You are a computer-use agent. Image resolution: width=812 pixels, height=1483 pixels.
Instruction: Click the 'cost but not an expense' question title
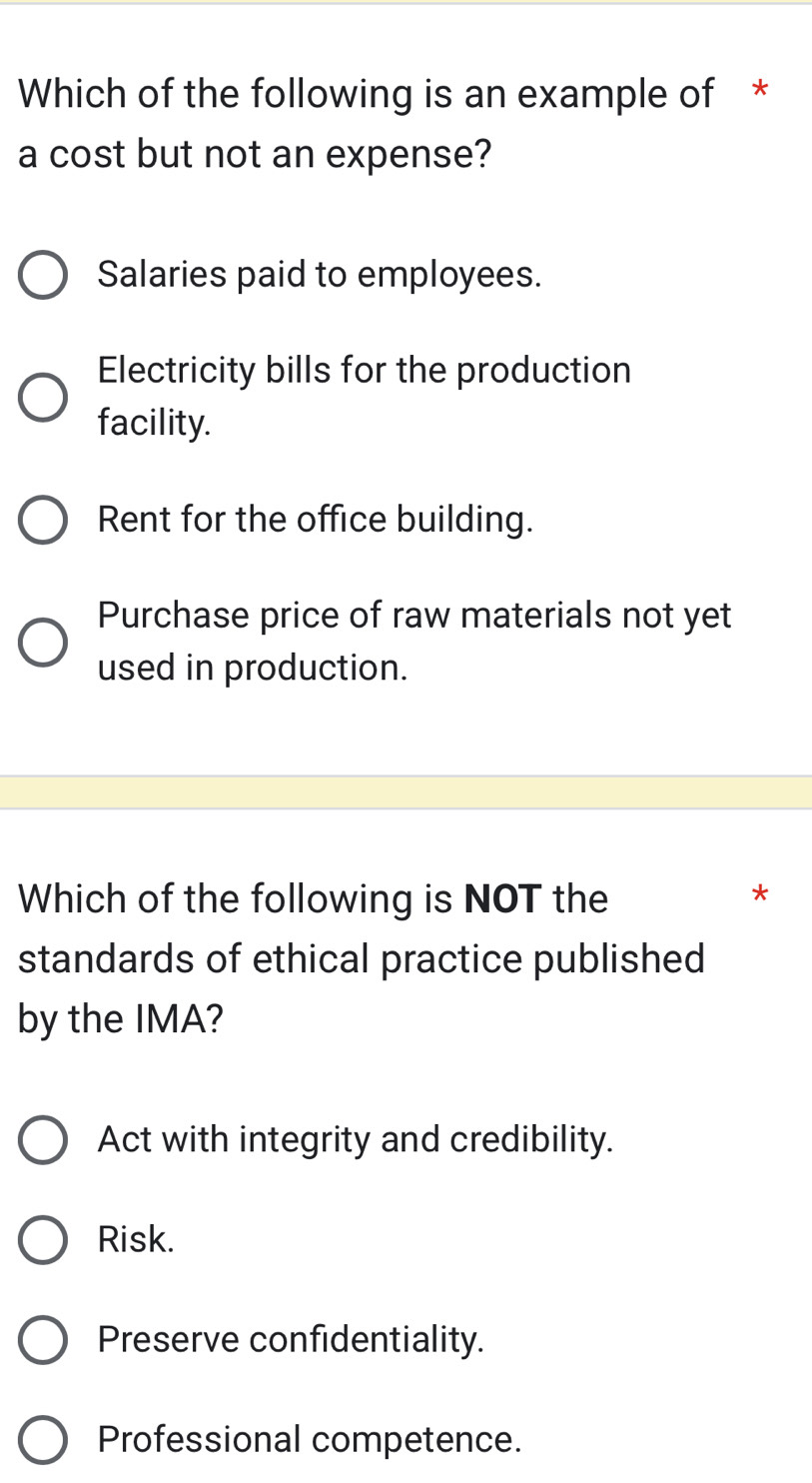click(x=366, y=124)
